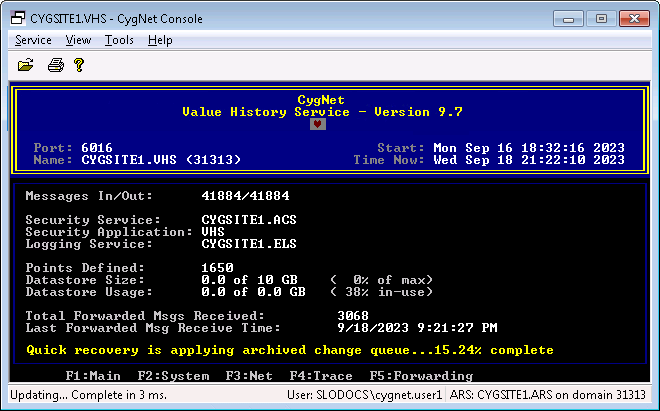Click the Port value 6016
Image resolution: width=660 pixels, height=411 pixels.
pyautogui.click(x=97, y=148)
